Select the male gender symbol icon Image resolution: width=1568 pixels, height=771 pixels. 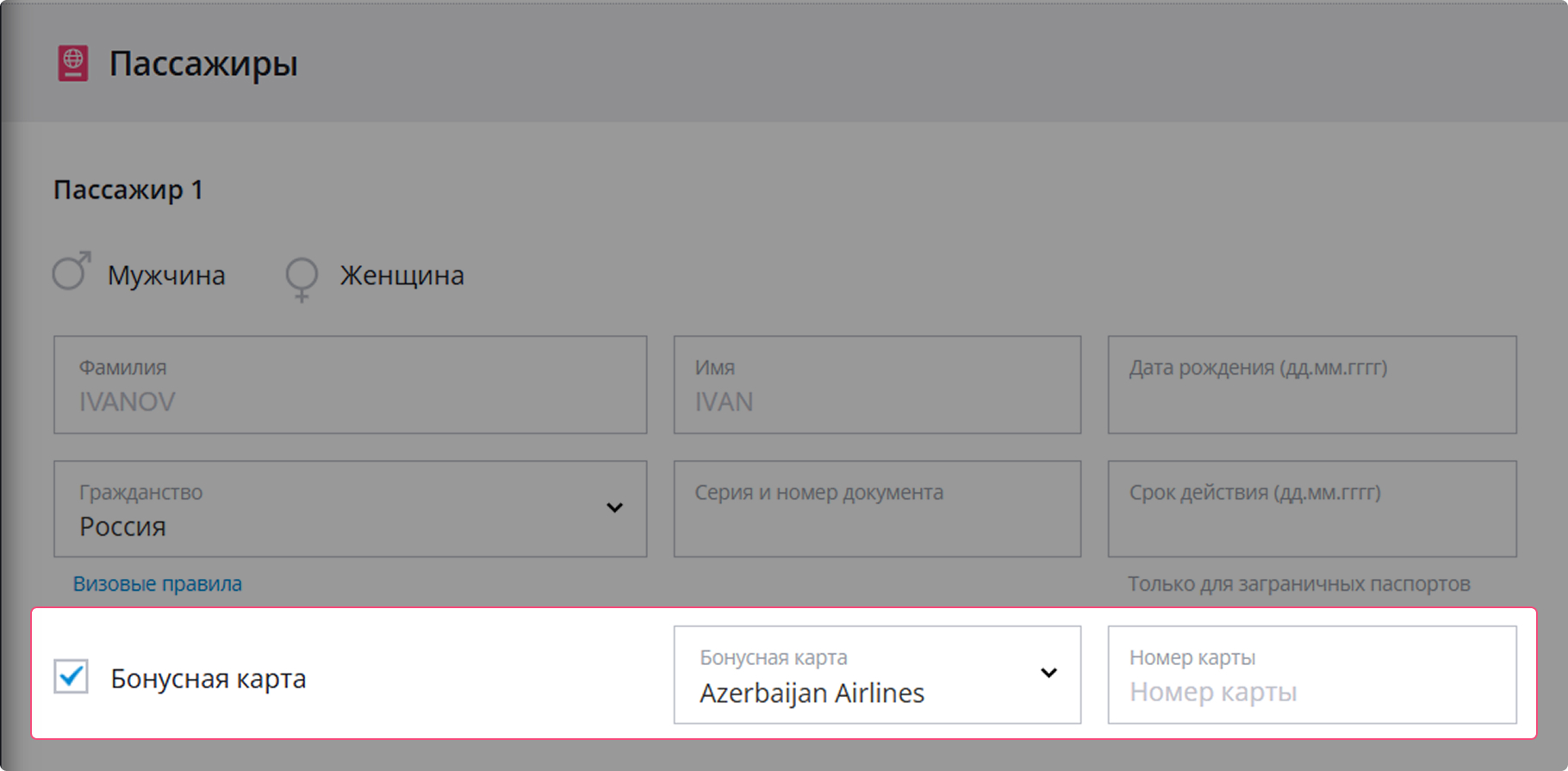click(x=71, y=271)
